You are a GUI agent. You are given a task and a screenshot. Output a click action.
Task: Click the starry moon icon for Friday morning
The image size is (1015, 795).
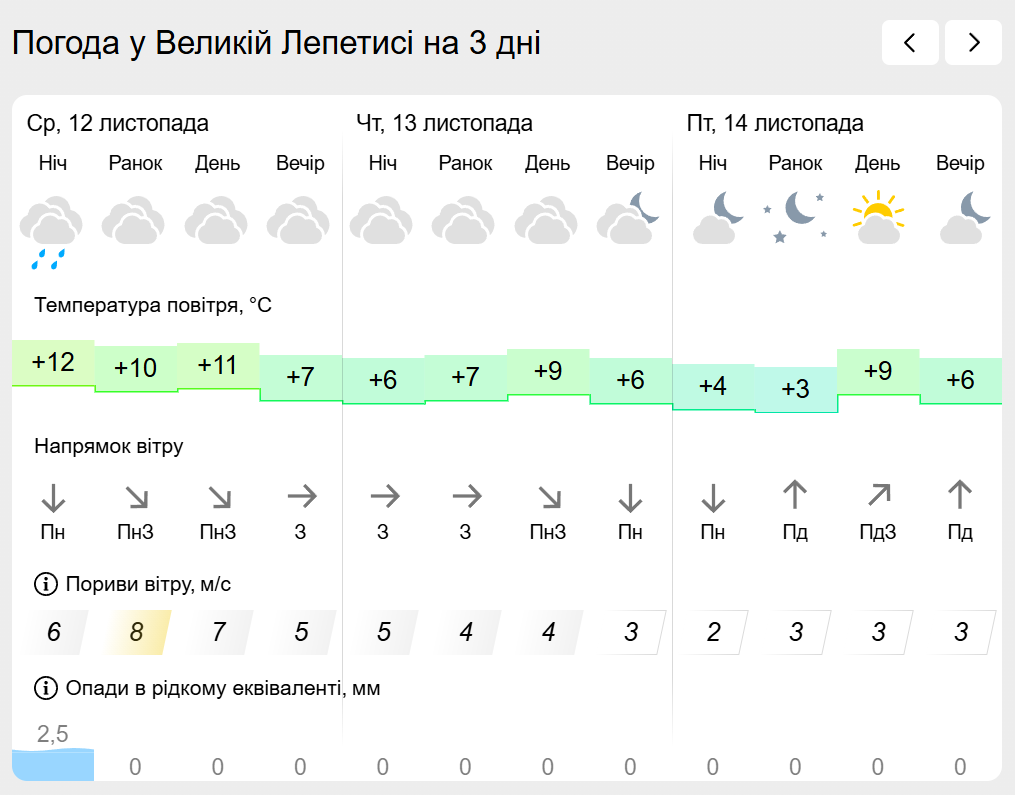(x=795, y=217)
